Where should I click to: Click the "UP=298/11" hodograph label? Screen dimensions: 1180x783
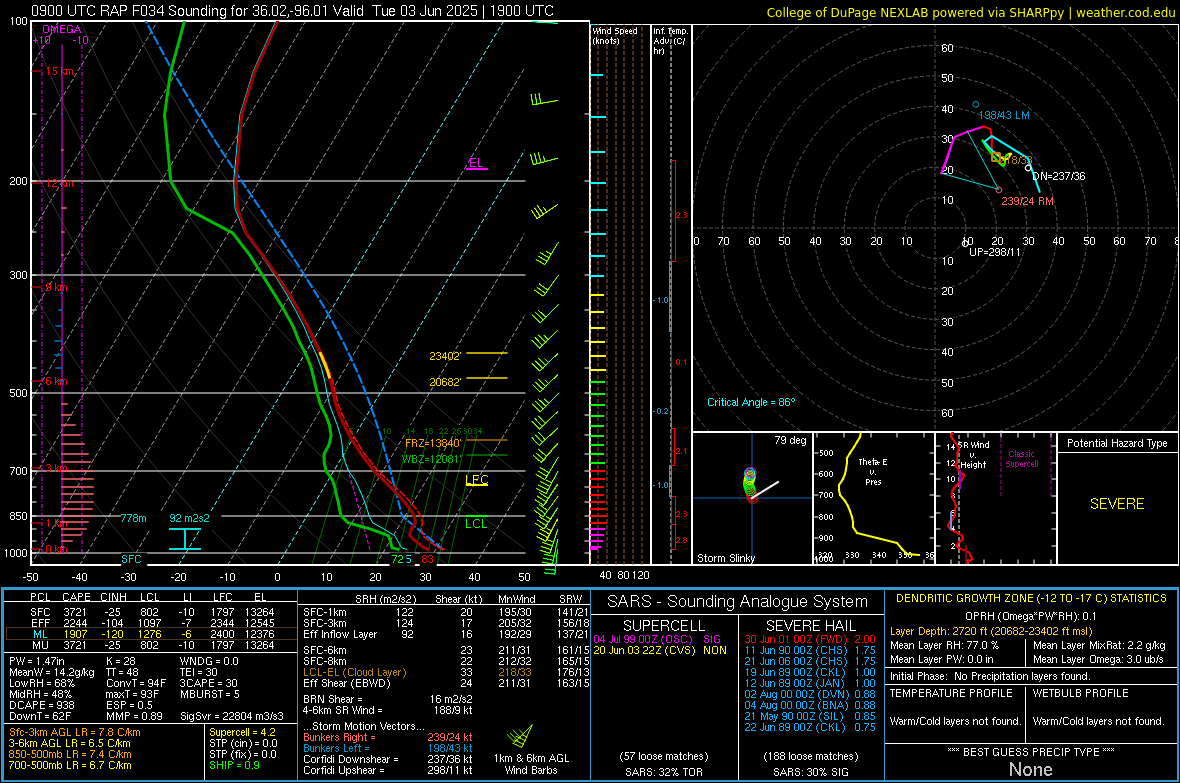(x=995, y=252)
